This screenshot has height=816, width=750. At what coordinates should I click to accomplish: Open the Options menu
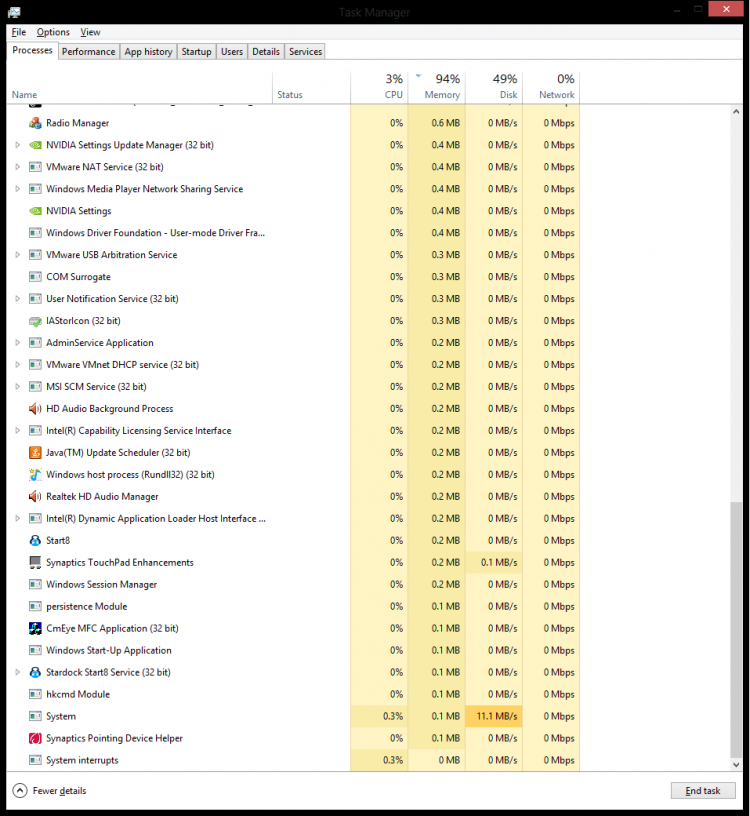[x=53, y=32]
